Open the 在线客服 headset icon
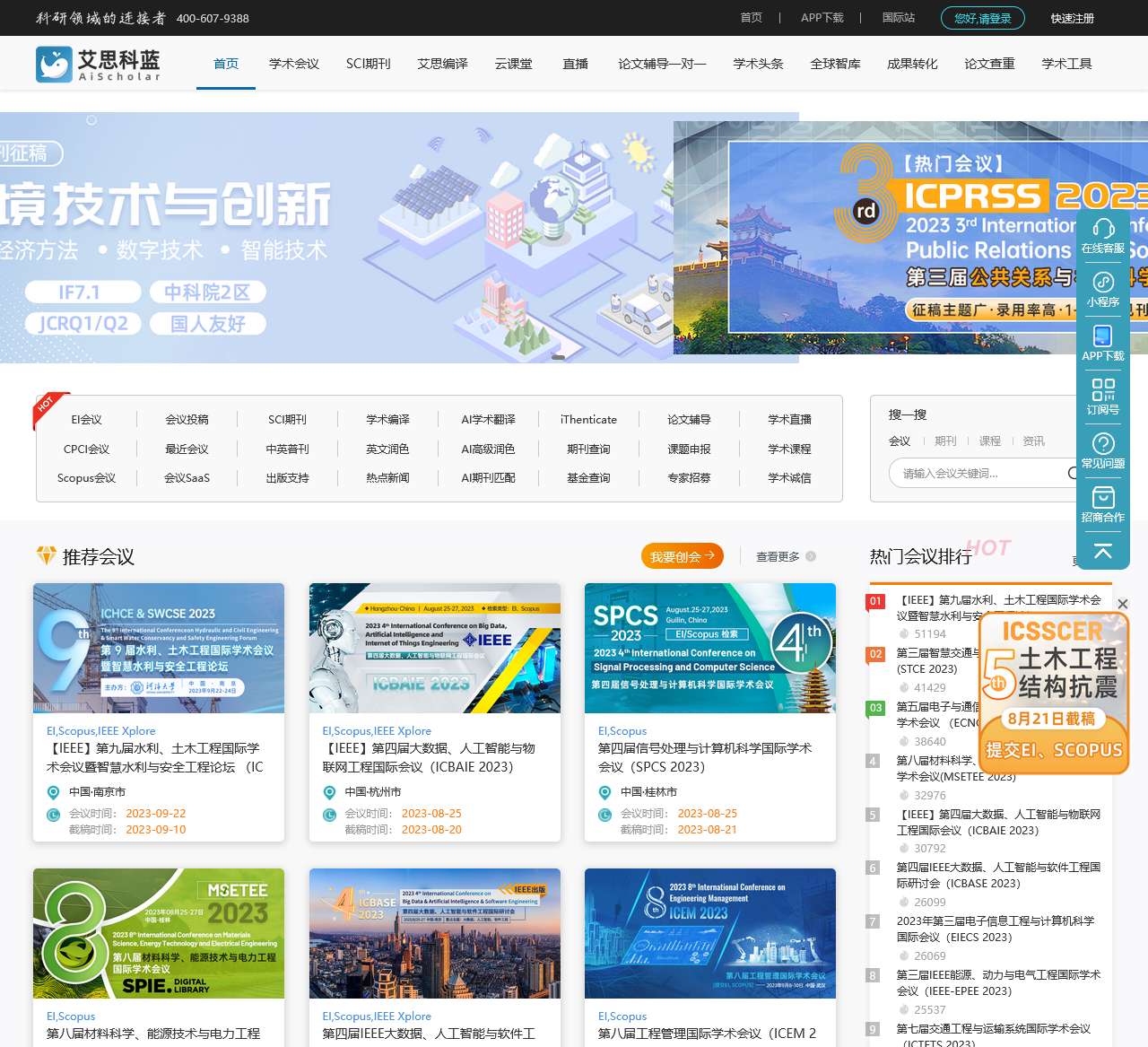The width and height of the screenshot is (1148, 1047). click(x=1103, y=228)
